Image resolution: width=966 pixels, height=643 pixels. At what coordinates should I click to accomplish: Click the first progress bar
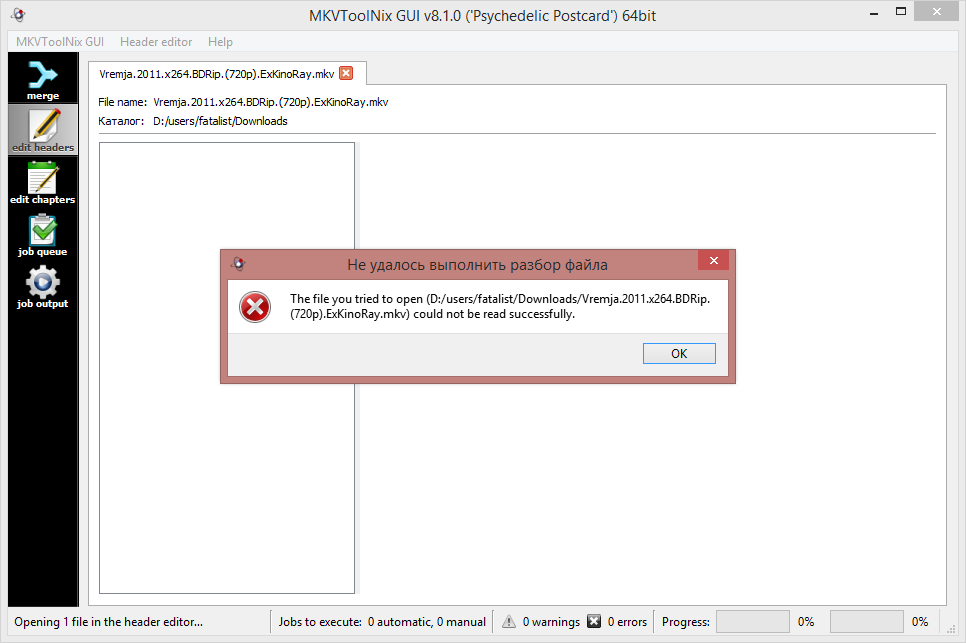click(753, 621)
